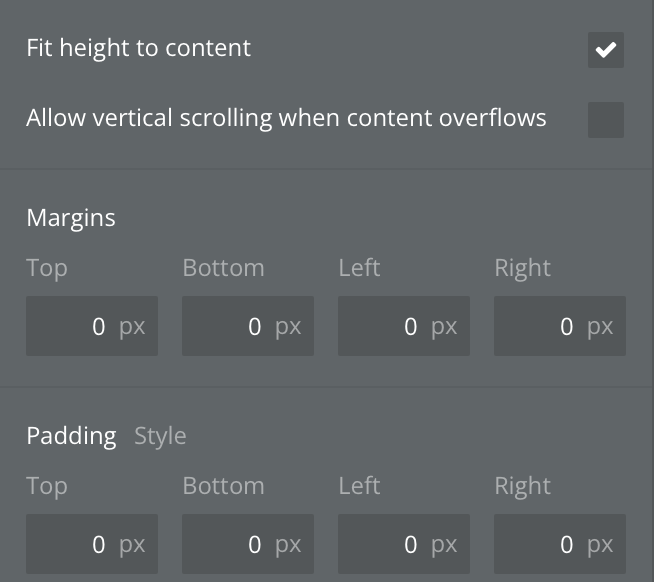Click the 'Right' label under Margins
The height and width of the screenshot is (582, 654).
coord(522,268)
